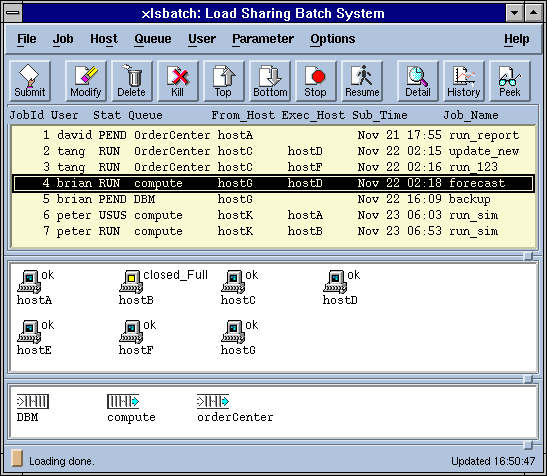Open the Queue menu
The height and width of the screenshot is (476, 547).
pos(153,39)
